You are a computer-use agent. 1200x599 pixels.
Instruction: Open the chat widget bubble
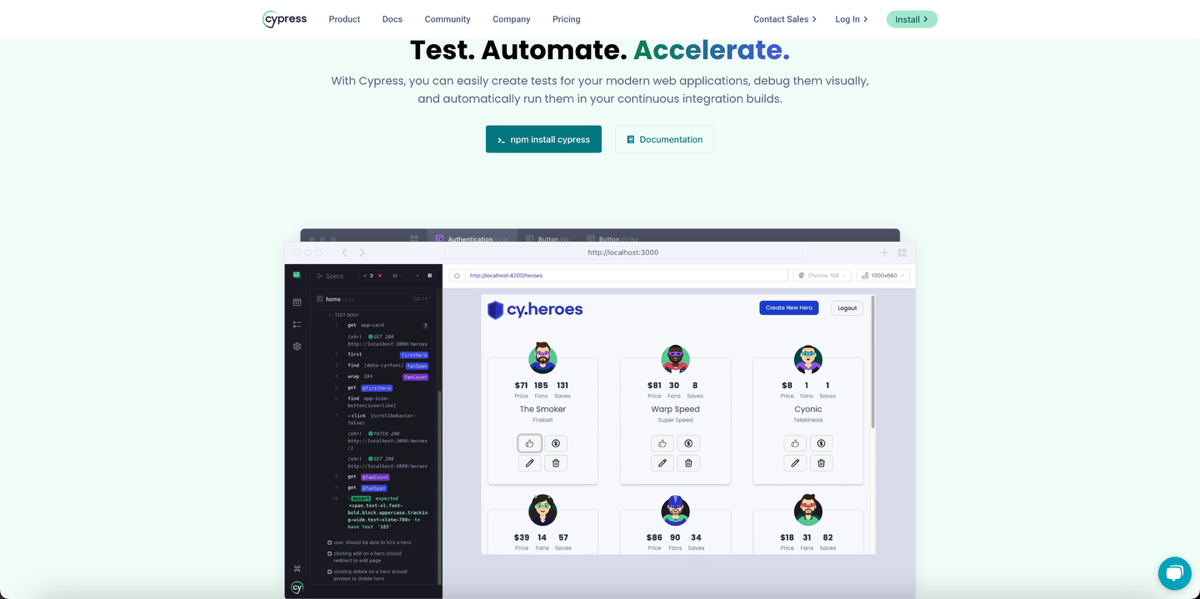coord(1174,573)
